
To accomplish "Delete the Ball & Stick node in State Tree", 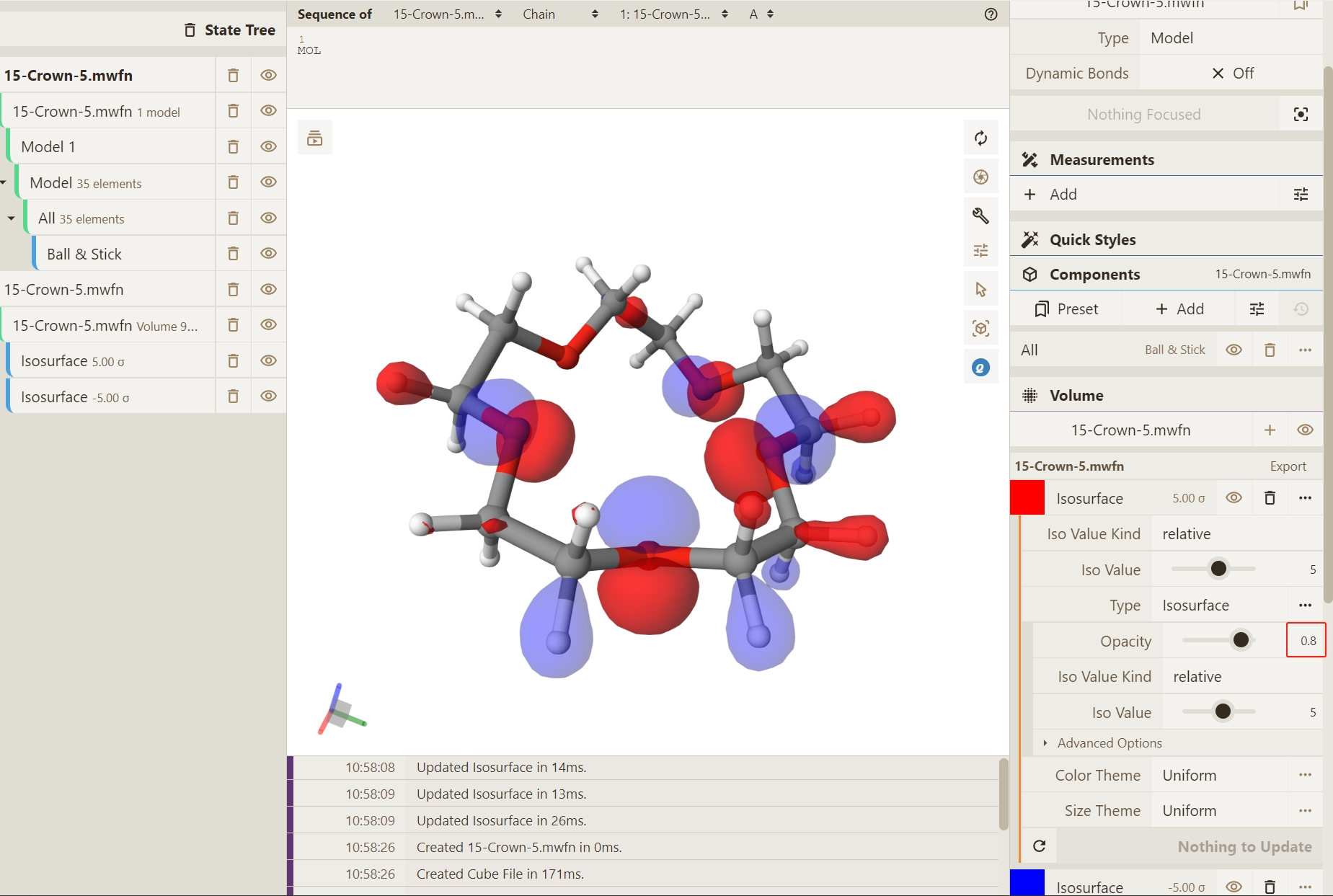I will [x=233, y=254].
